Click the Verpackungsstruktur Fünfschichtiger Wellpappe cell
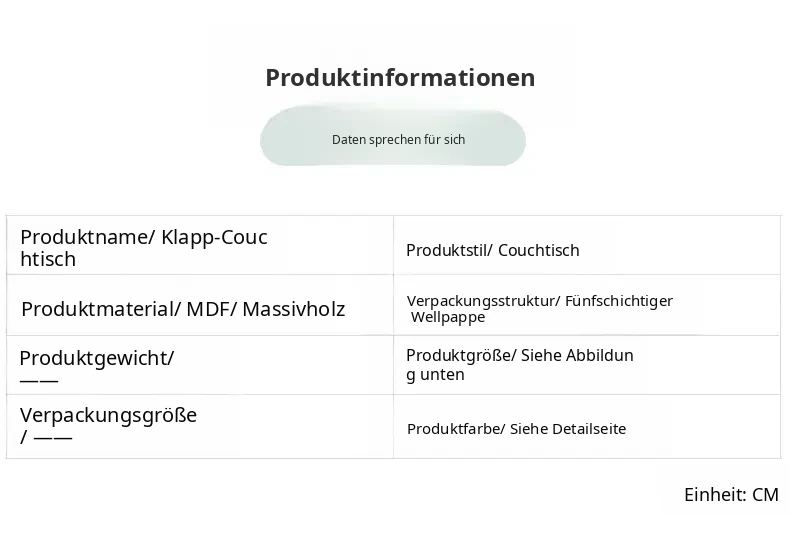The height and width of the screenshot is (547, 790). tap(587, 305)
